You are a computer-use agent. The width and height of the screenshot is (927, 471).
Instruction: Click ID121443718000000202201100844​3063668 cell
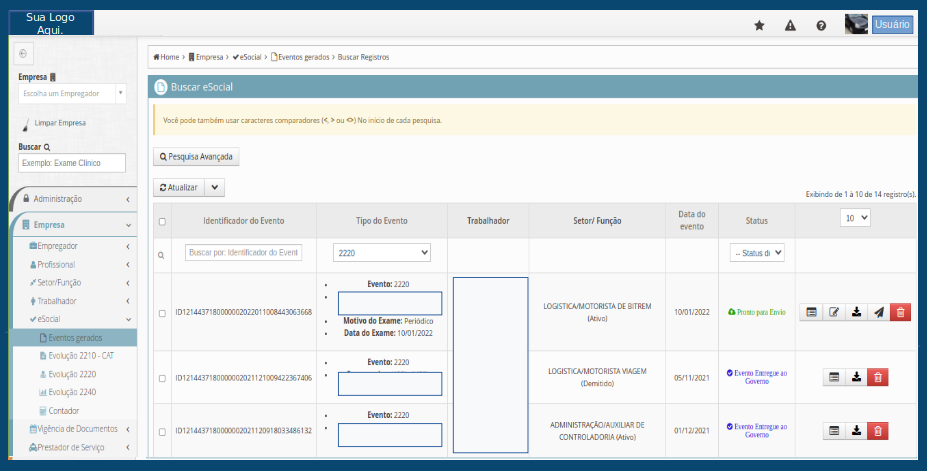[x=244, y=312]
